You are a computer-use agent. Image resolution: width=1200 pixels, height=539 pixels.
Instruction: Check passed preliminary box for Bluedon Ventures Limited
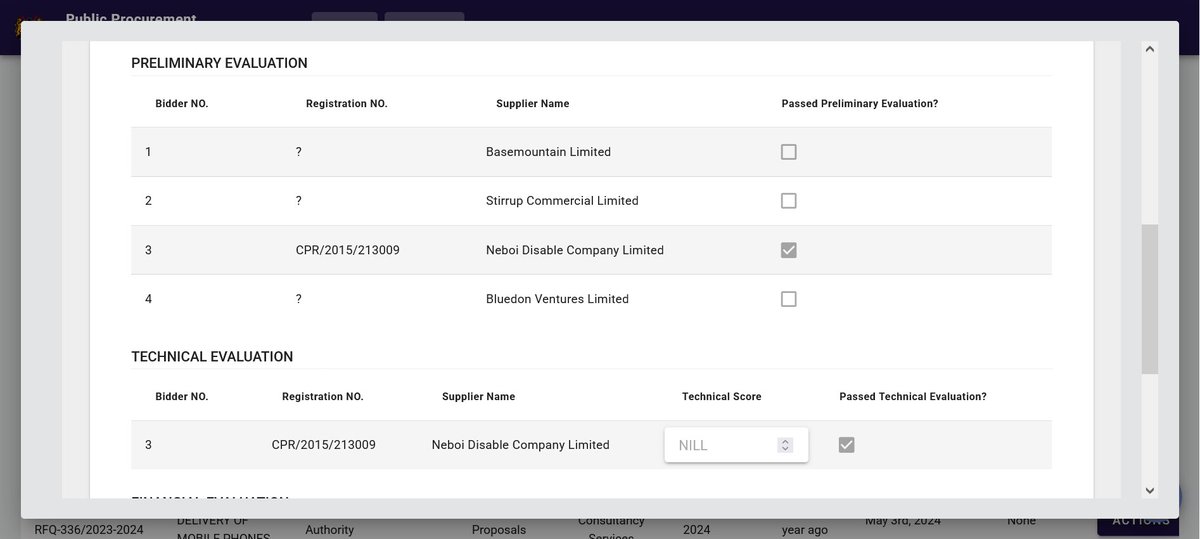pyautogui.click(x=788, y=299)
